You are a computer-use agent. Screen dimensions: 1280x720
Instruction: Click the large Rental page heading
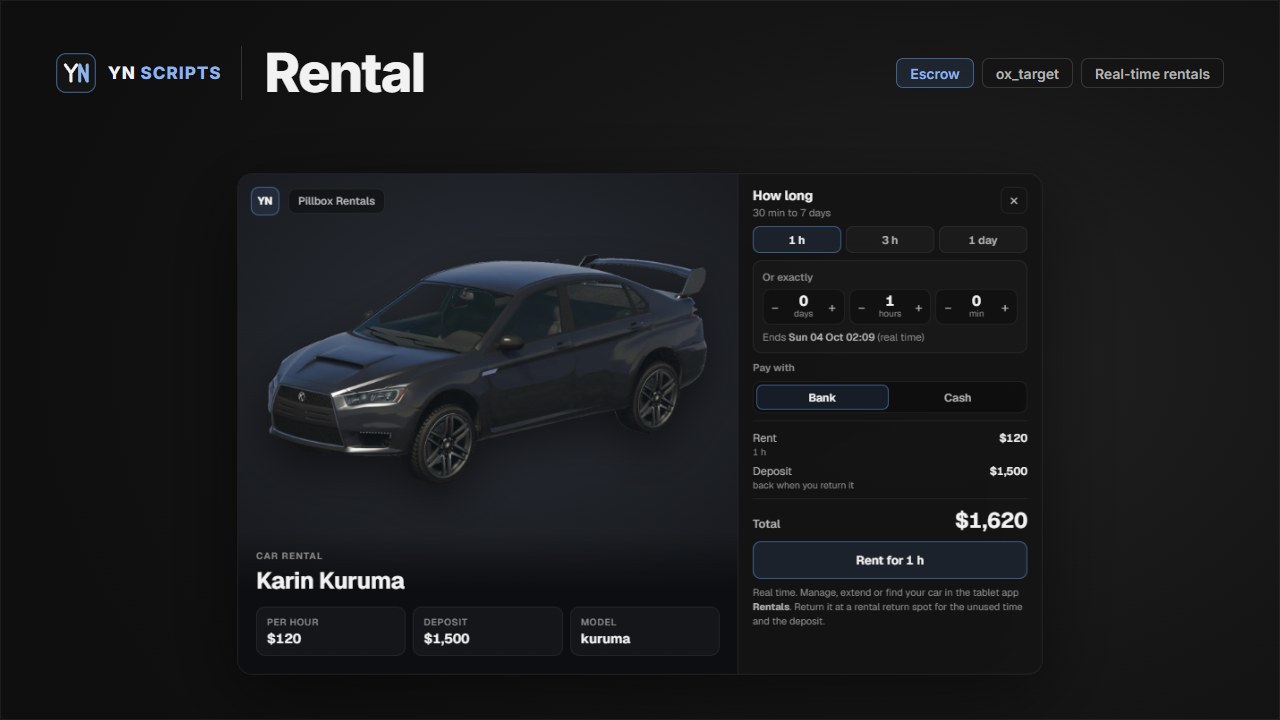[x=345, y=73]
